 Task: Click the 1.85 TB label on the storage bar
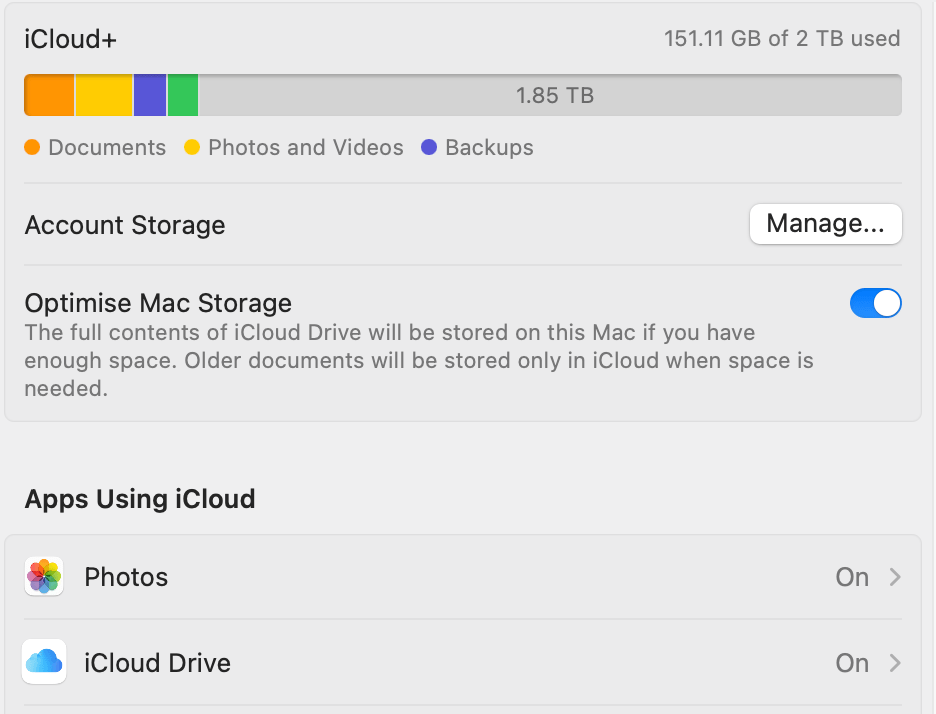[554, 95]
